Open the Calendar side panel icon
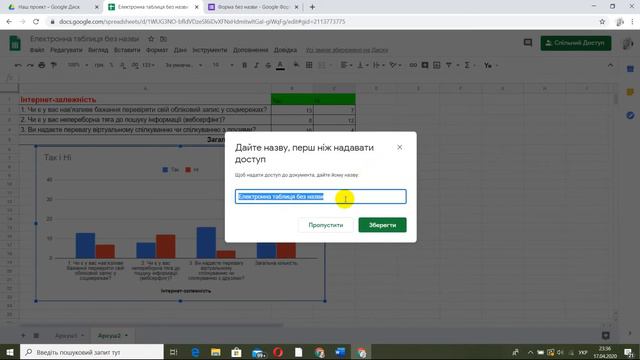This screenshot has height=360, width=640. 630,69
